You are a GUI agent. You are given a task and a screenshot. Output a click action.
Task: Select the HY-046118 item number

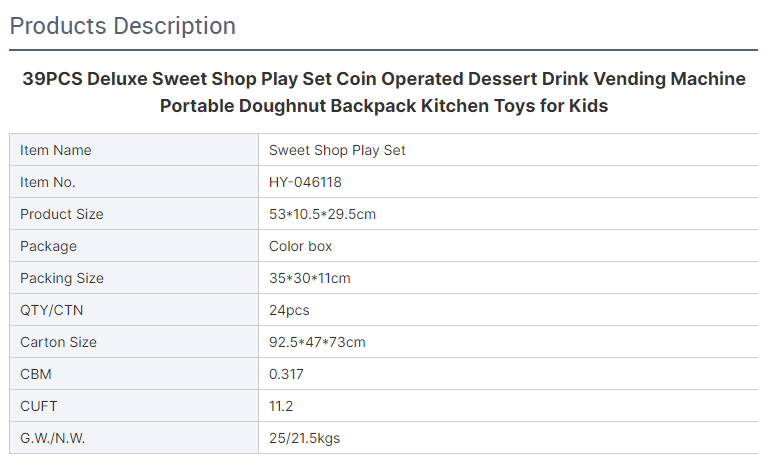tap(305, 182)
